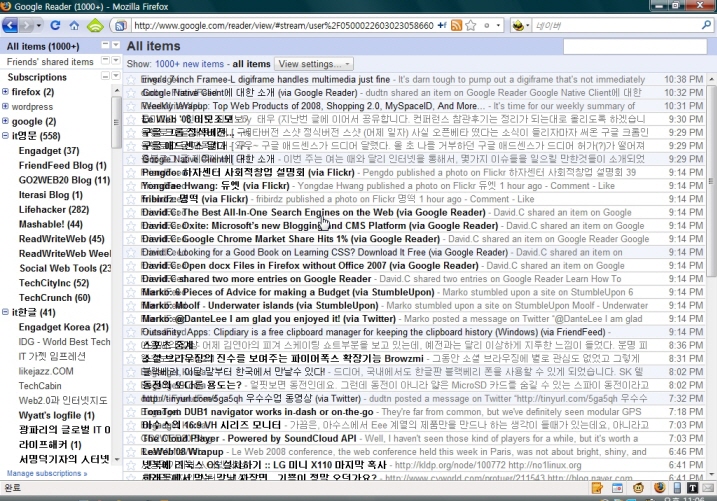Focus the Google Reader search box
This screenshot has width=717, height=501.
635,46
